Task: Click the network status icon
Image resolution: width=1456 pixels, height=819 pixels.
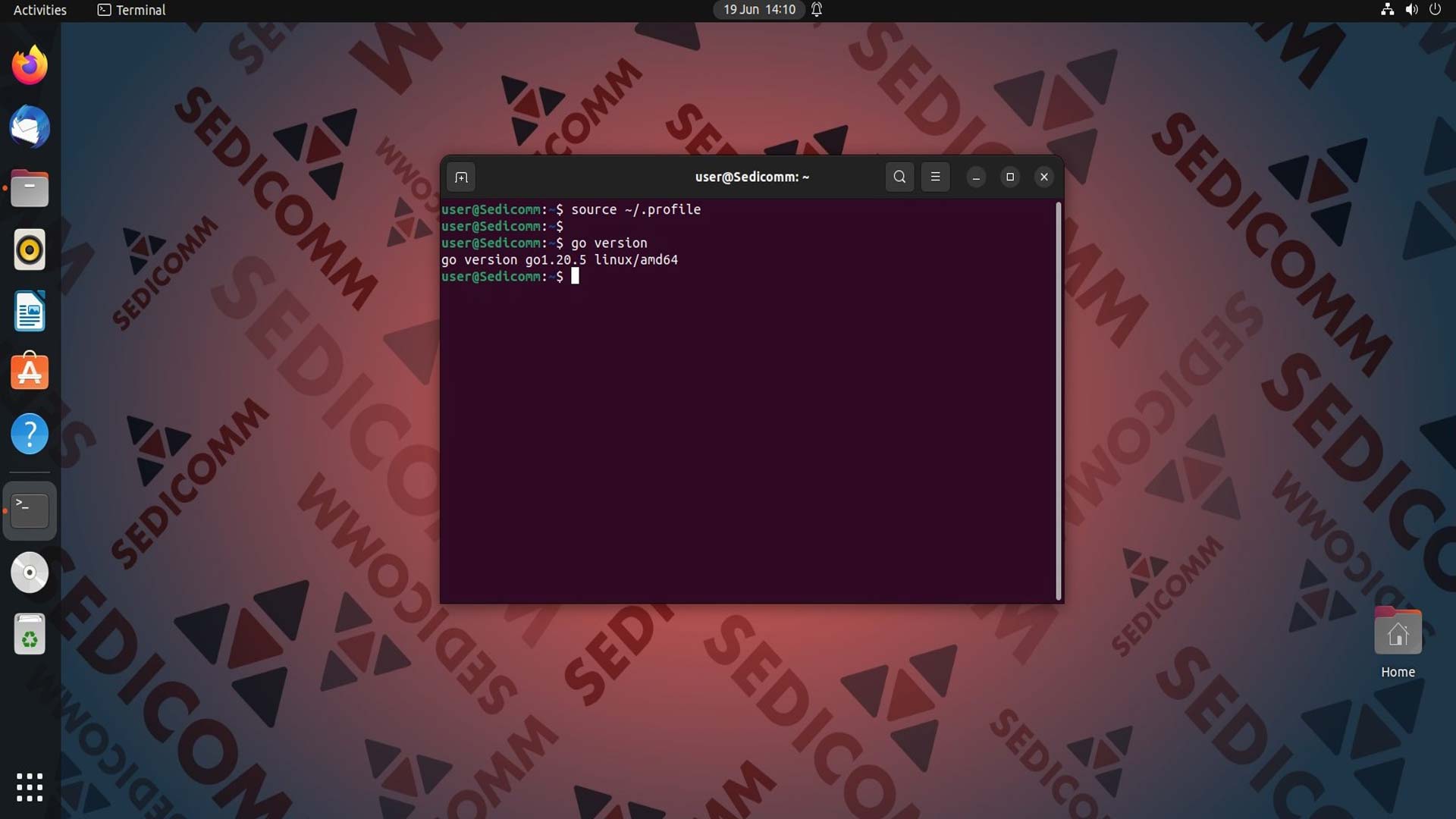Action: click(x=1387, y=10)
